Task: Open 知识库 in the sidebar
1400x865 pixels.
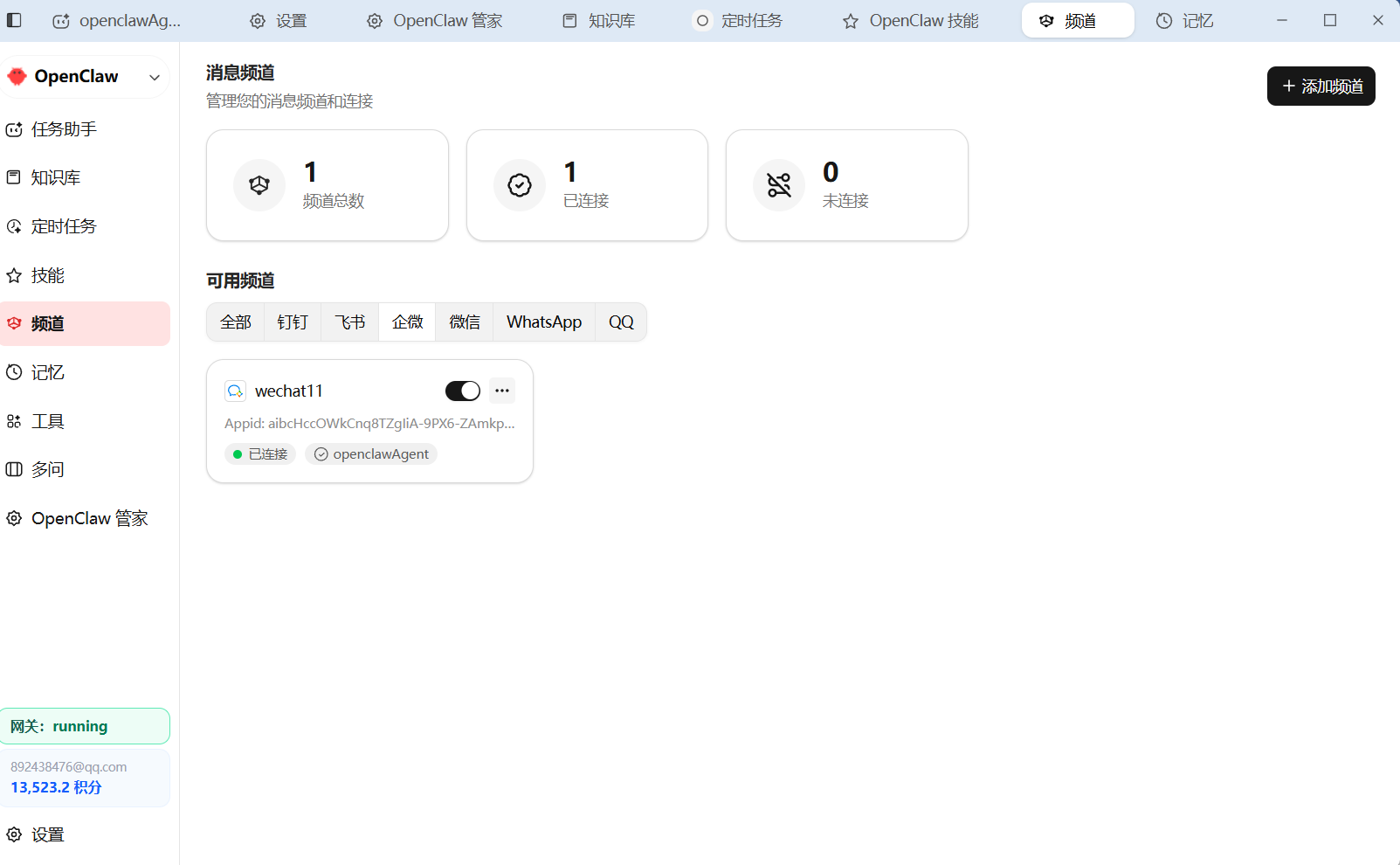Action: point(85,177)
